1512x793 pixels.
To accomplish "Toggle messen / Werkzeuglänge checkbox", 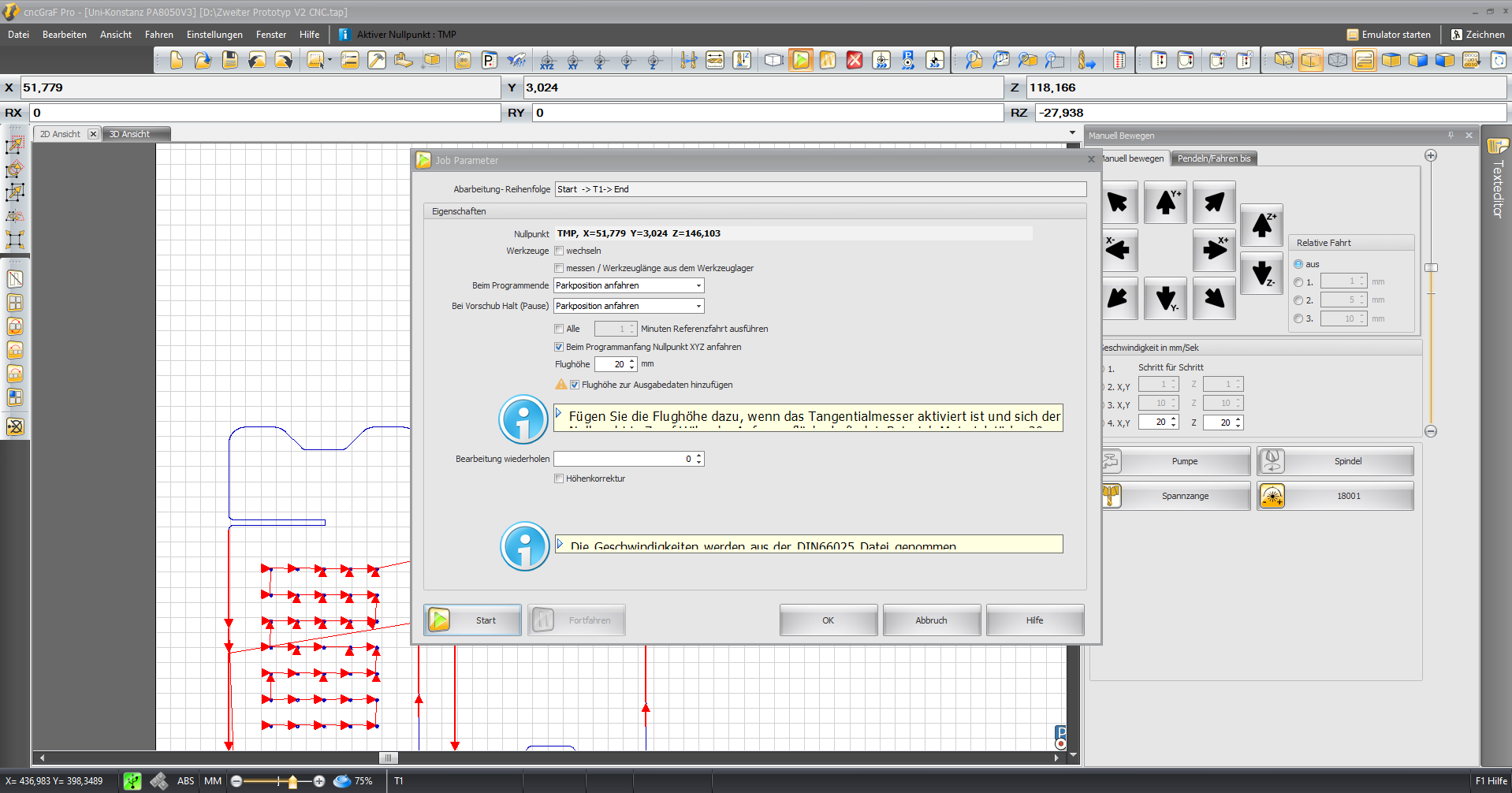I will [x=559, y=268].
